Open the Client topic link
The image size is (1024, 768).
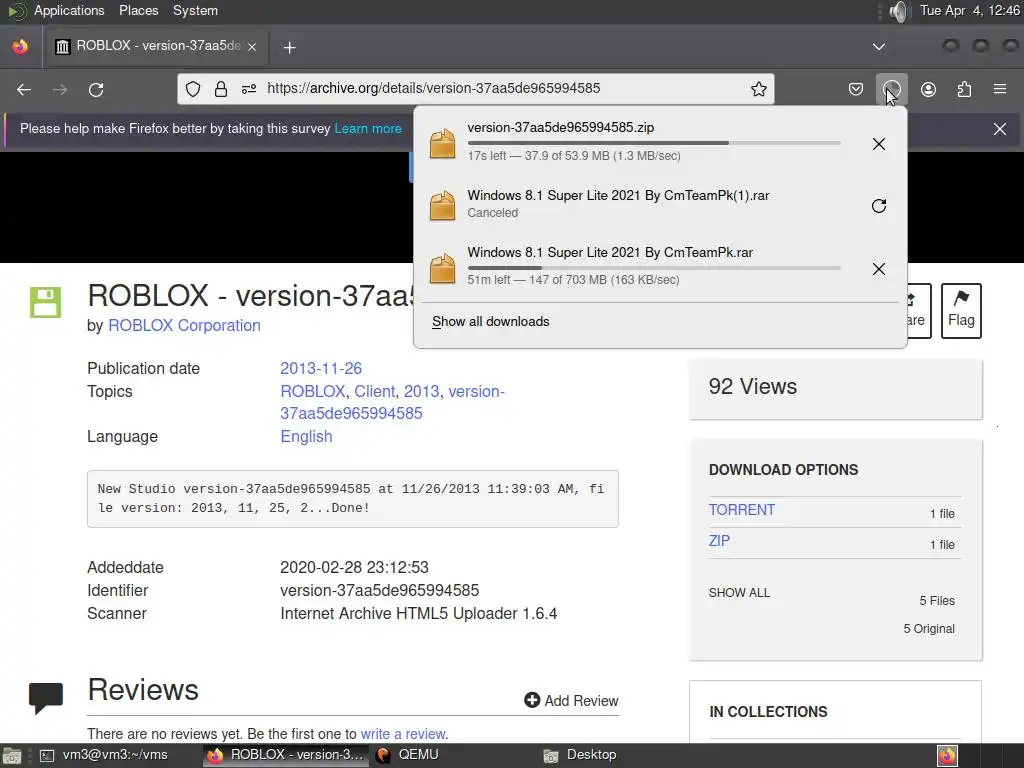374,391
